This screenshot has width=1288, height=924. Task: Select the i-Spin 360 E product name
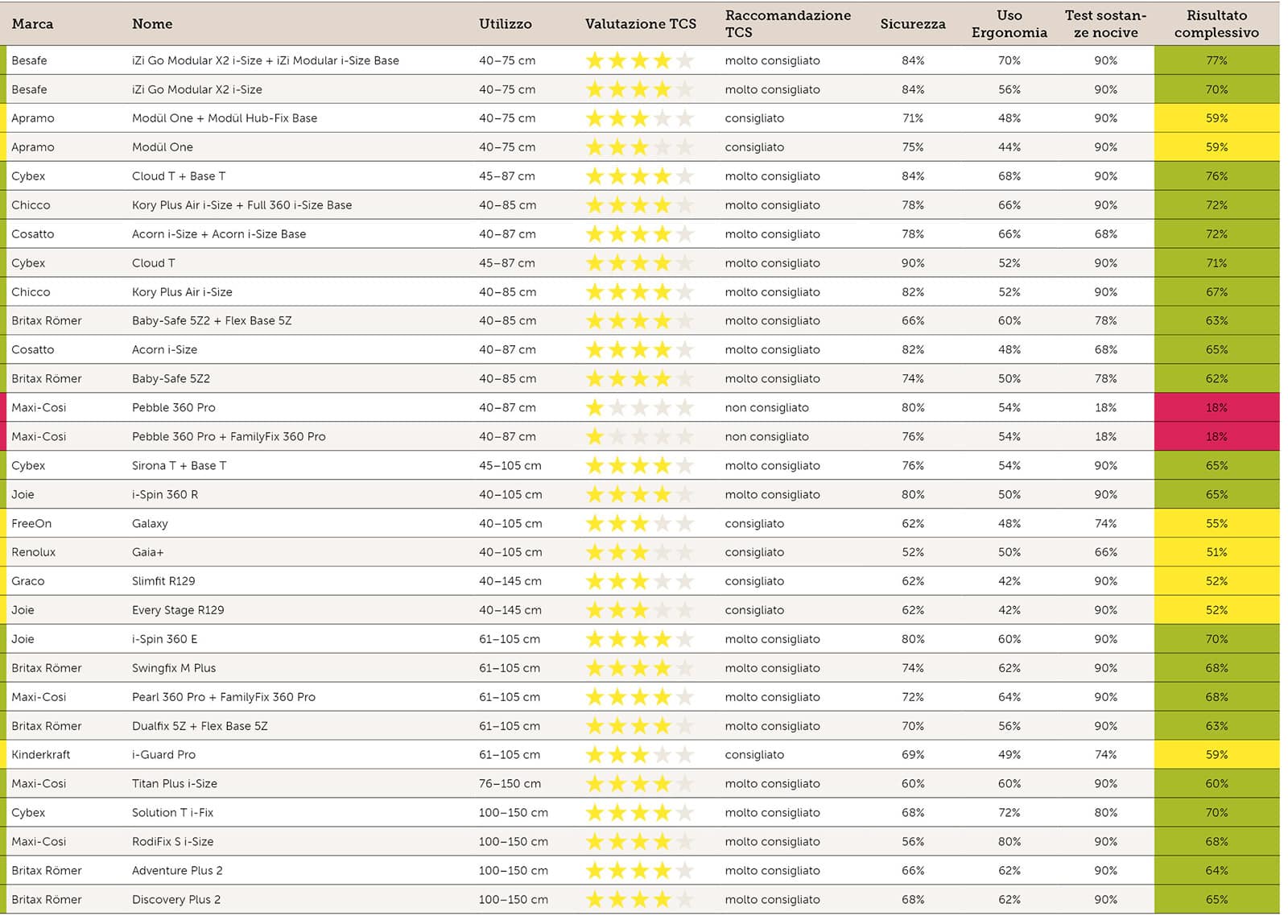tap(164, 639)
